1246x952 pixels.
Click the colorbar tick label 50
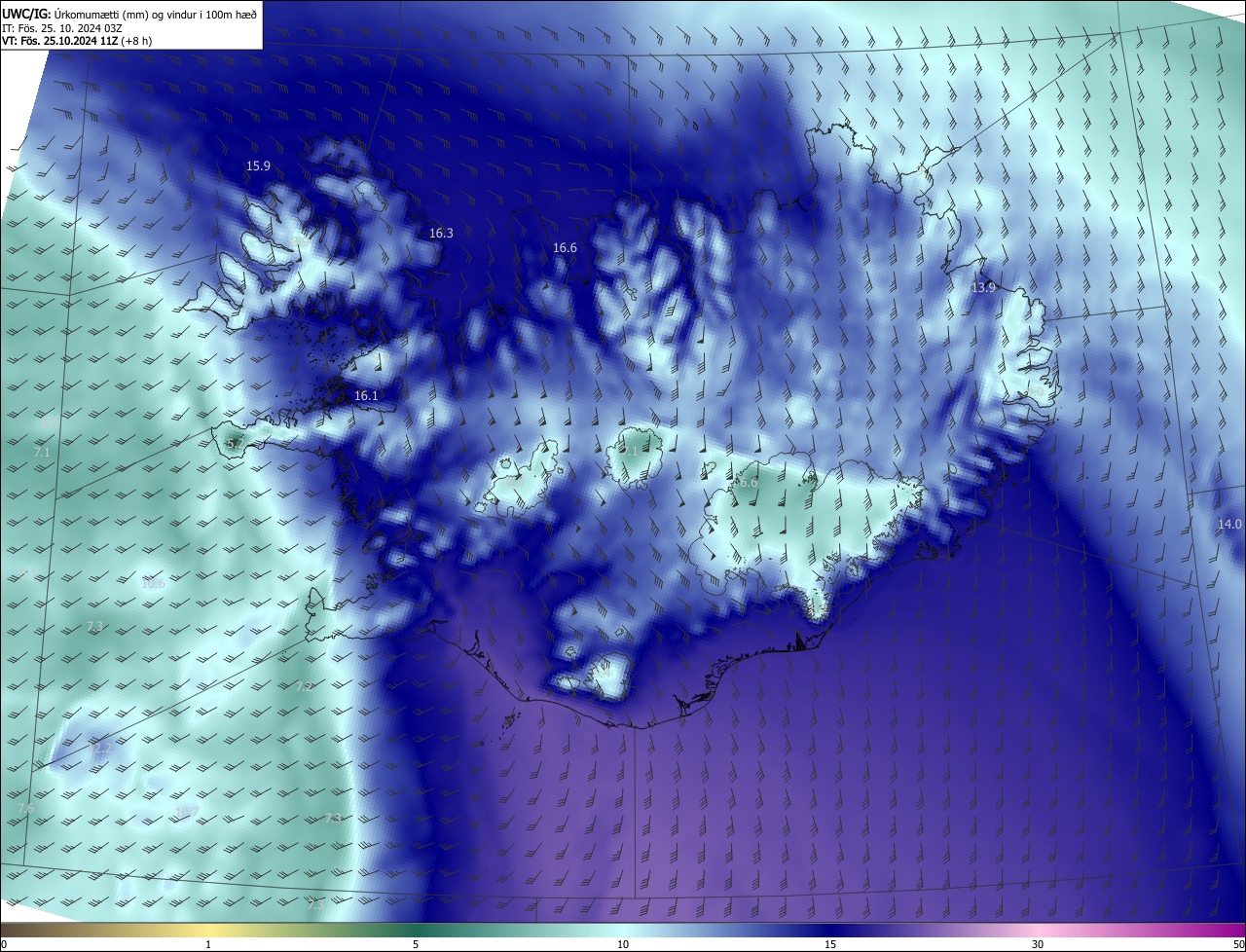1238,944
